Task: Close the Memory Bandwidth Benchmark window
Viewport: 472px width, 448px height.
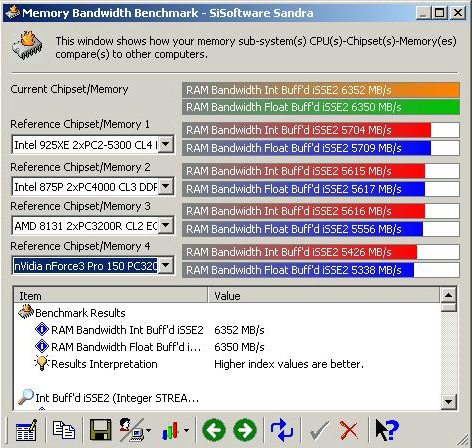Action: (458, 13)
